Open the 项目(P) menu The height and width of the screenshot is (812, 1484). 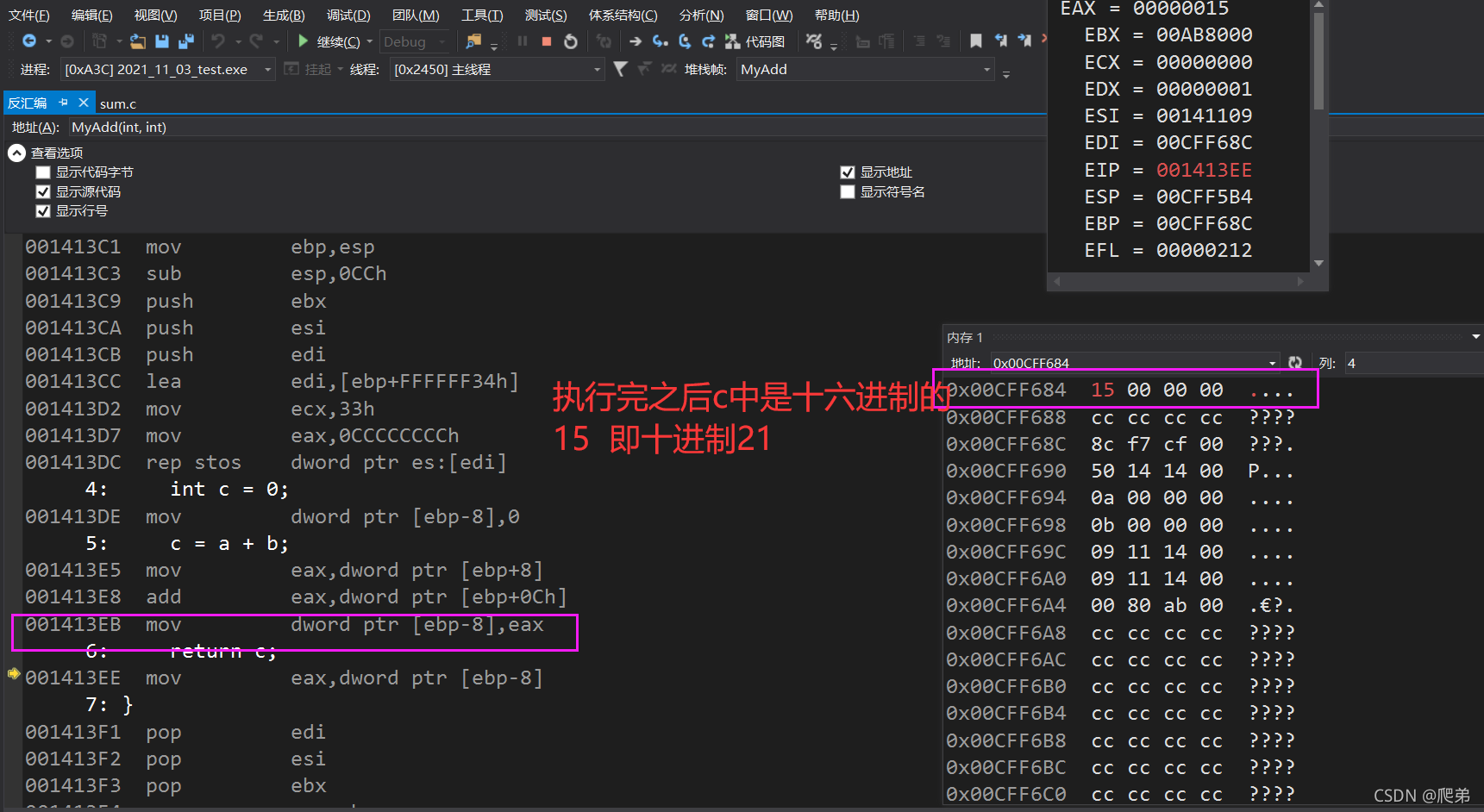coord(220,16)
